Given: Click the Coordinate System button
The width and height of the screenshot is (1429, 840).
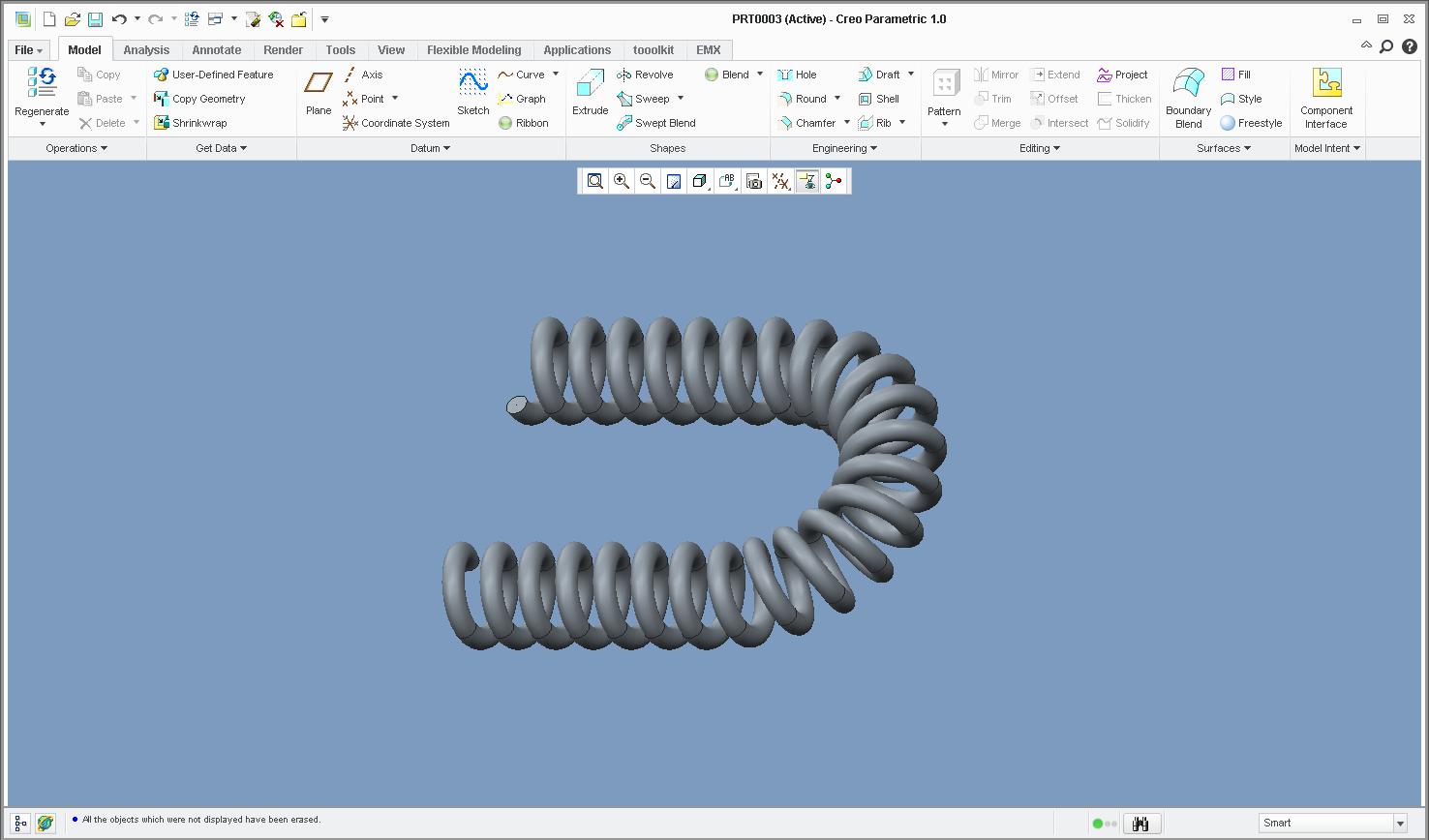Looking at the screenshot, I should [396, 123].
